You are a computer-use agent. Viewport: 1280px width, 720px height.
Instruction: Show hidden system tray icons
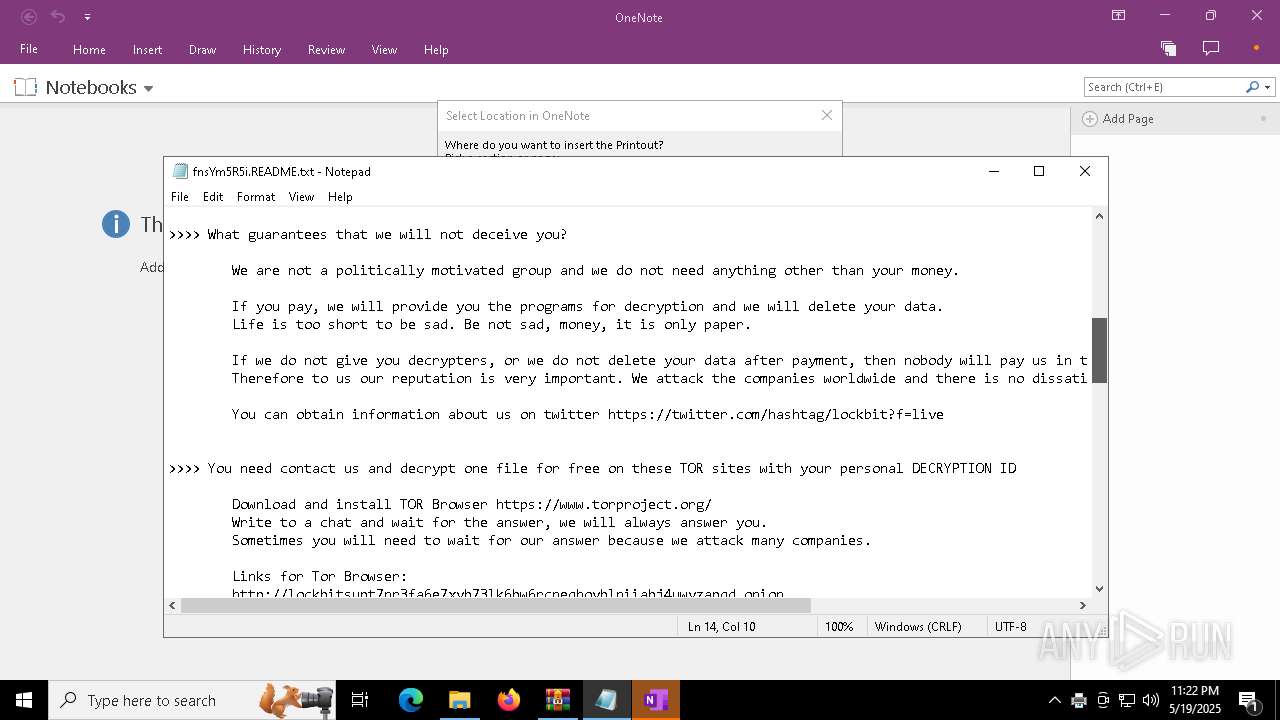point(1054,700)
